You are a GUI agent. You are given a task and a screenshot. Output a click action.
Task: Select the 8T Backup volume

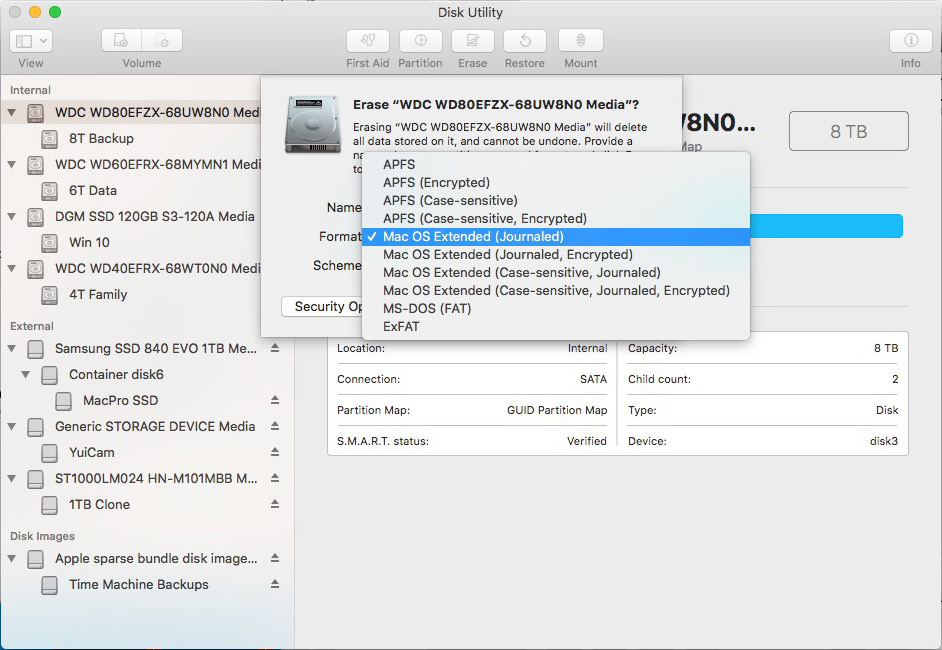(101, 138)
